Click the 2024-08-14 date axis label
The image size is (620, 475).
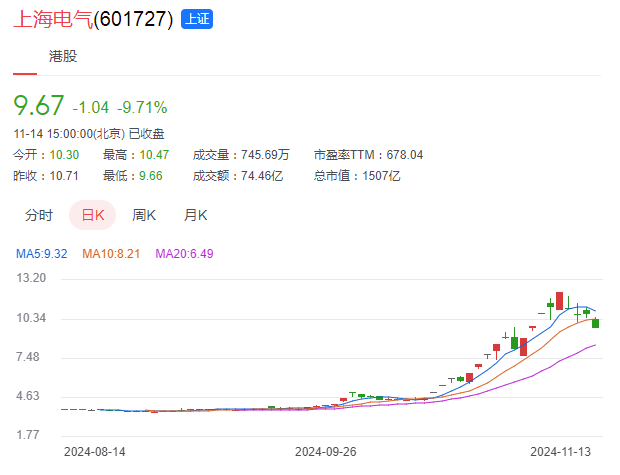pos(95,452)
